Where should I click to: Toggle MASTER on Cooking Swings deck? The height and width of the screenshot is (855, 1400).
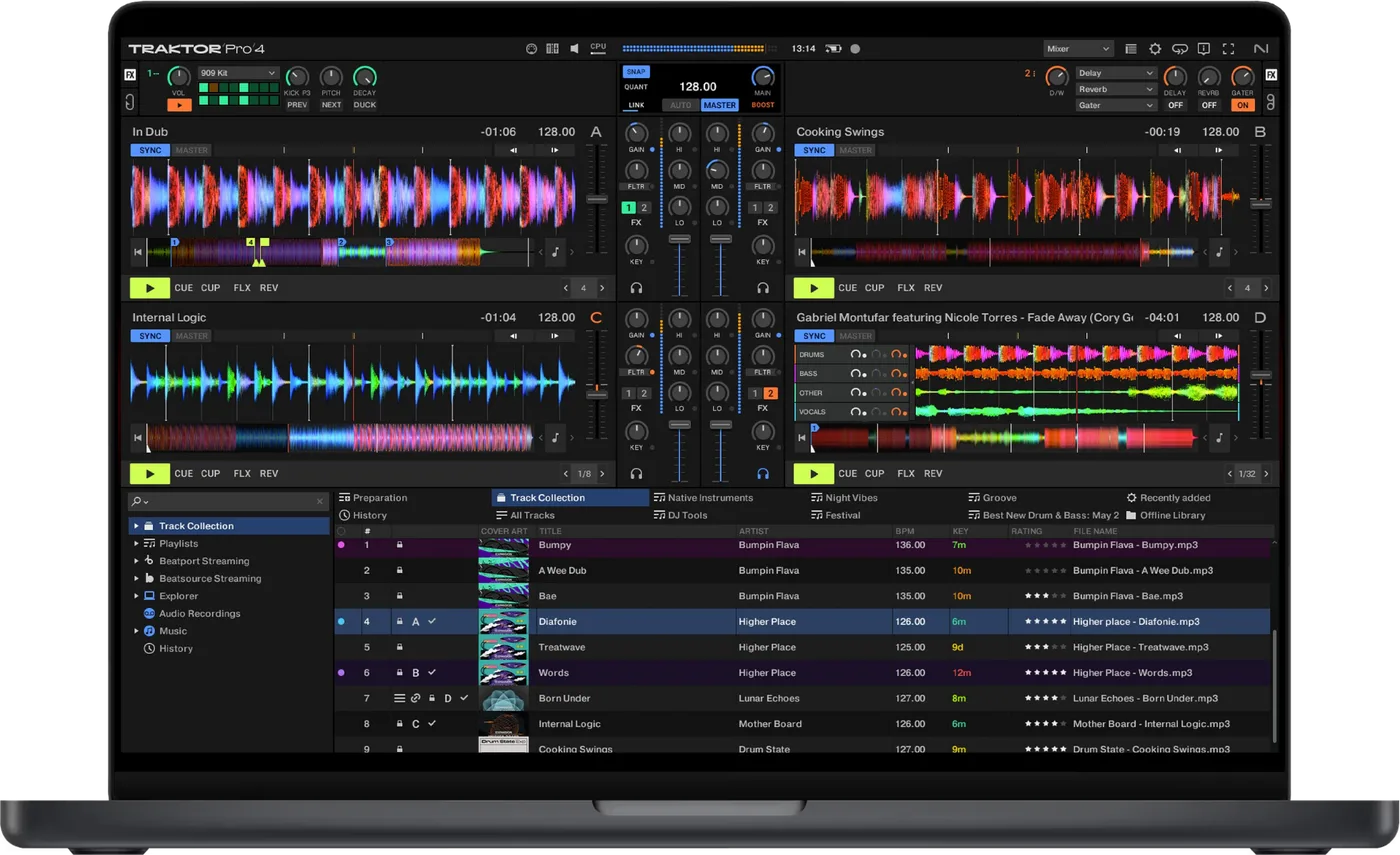pyautogui.click(x=855, y=150)
